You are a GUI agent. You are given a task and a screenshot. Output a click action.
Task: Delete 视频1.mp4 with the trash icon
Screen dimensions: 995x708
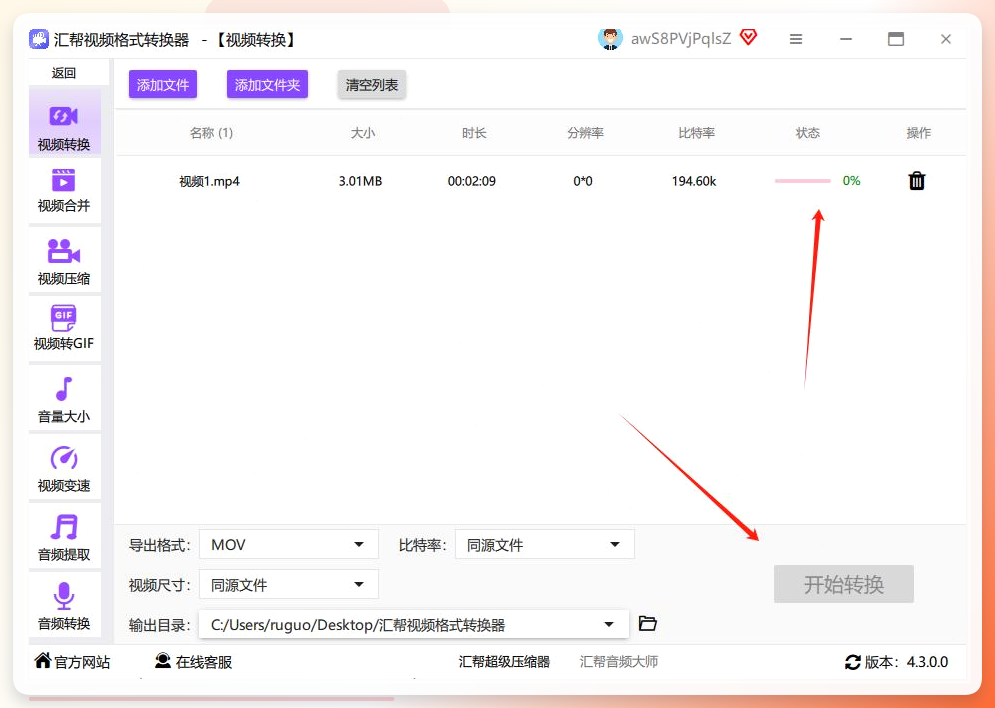[917, 181]
